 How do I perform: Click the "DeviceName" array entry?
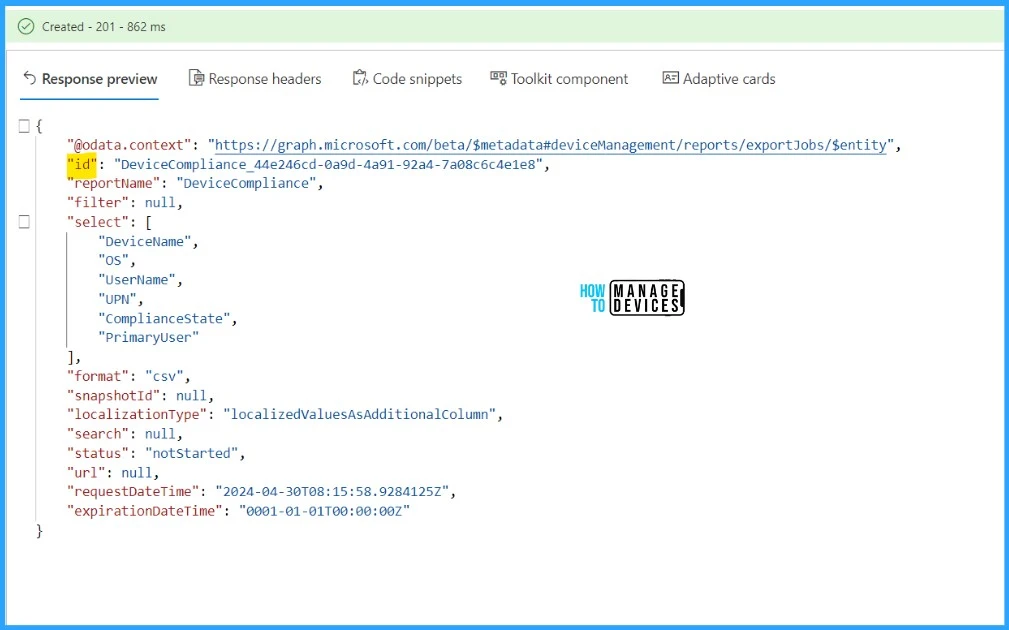(x=145, y=241)
